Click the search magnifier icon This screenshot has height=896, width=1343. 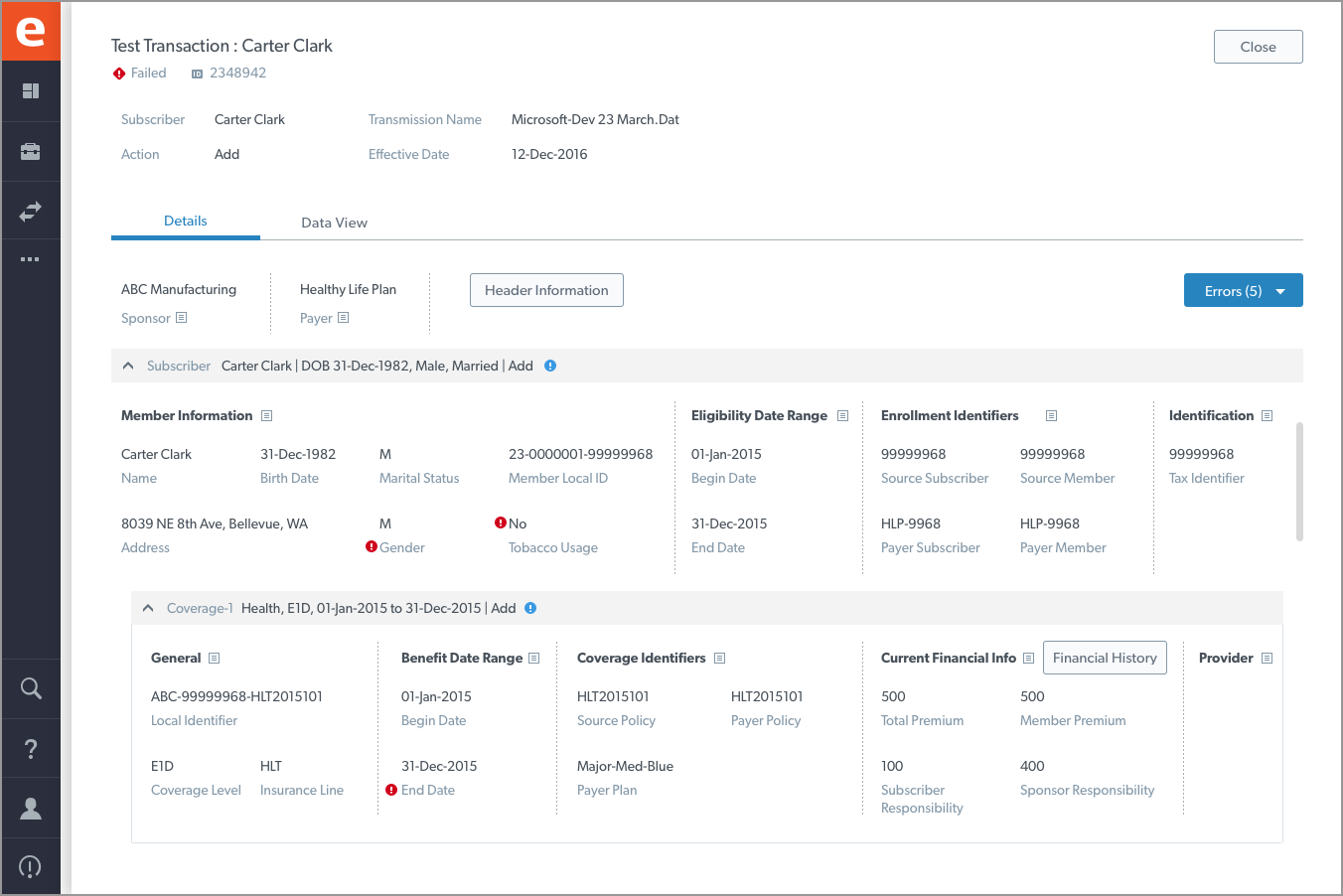pyautogui.click(x=31, y=688)
